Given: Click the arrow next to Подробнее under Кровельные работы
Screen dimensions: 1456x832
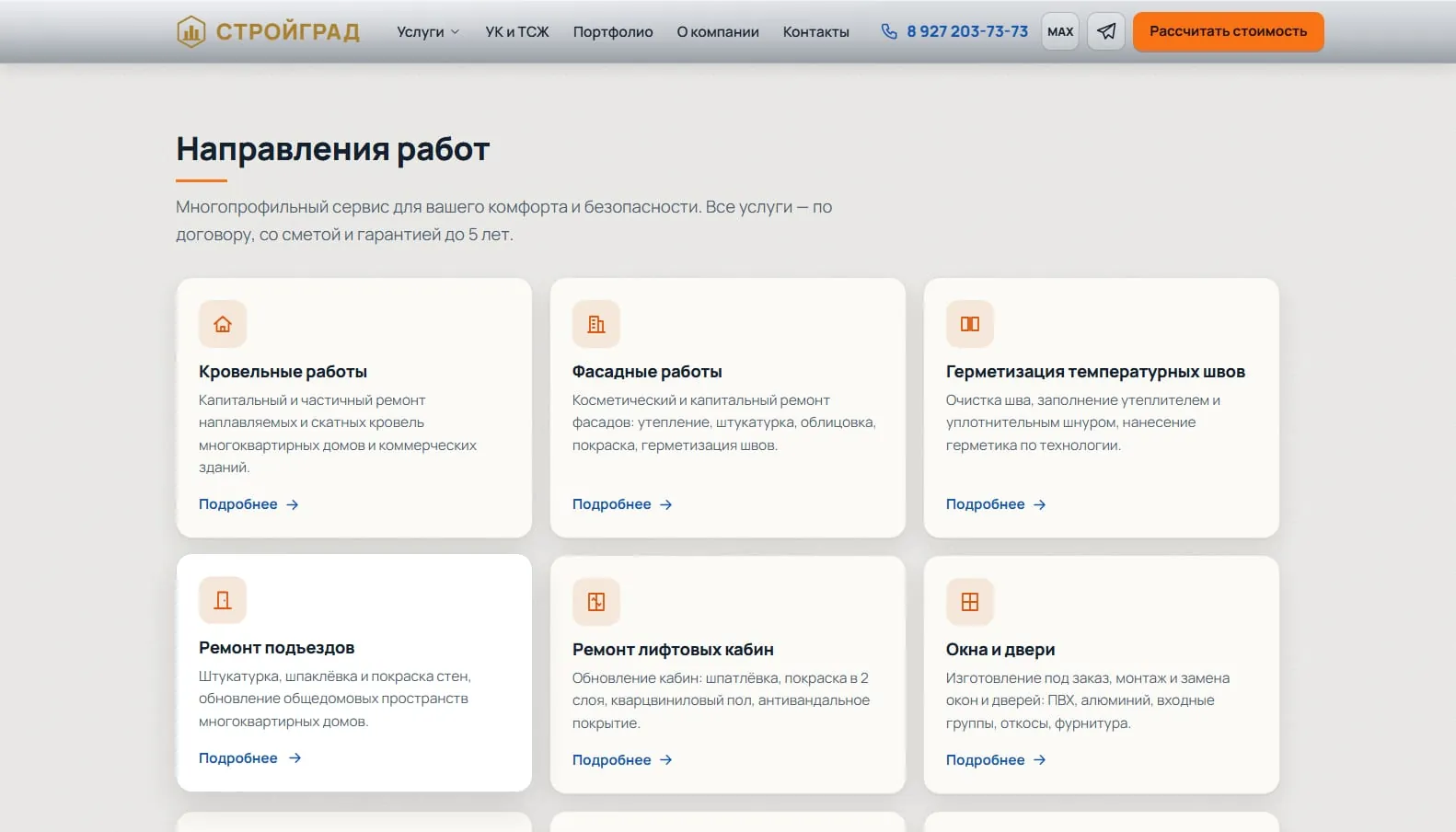Looking at the screenshot, I should point(293,504).
